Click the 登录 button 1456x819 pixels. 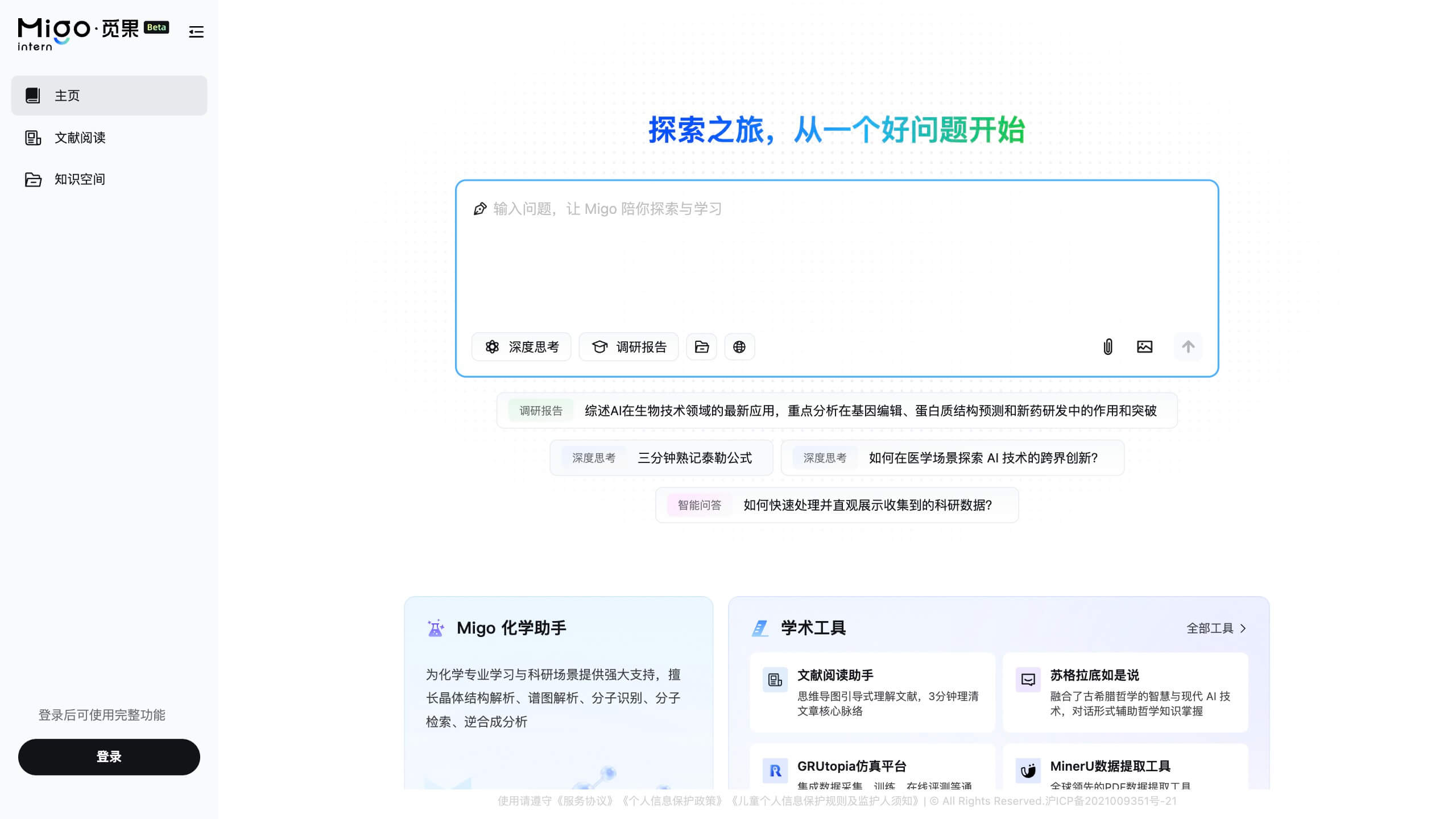[x=109, y=757]
